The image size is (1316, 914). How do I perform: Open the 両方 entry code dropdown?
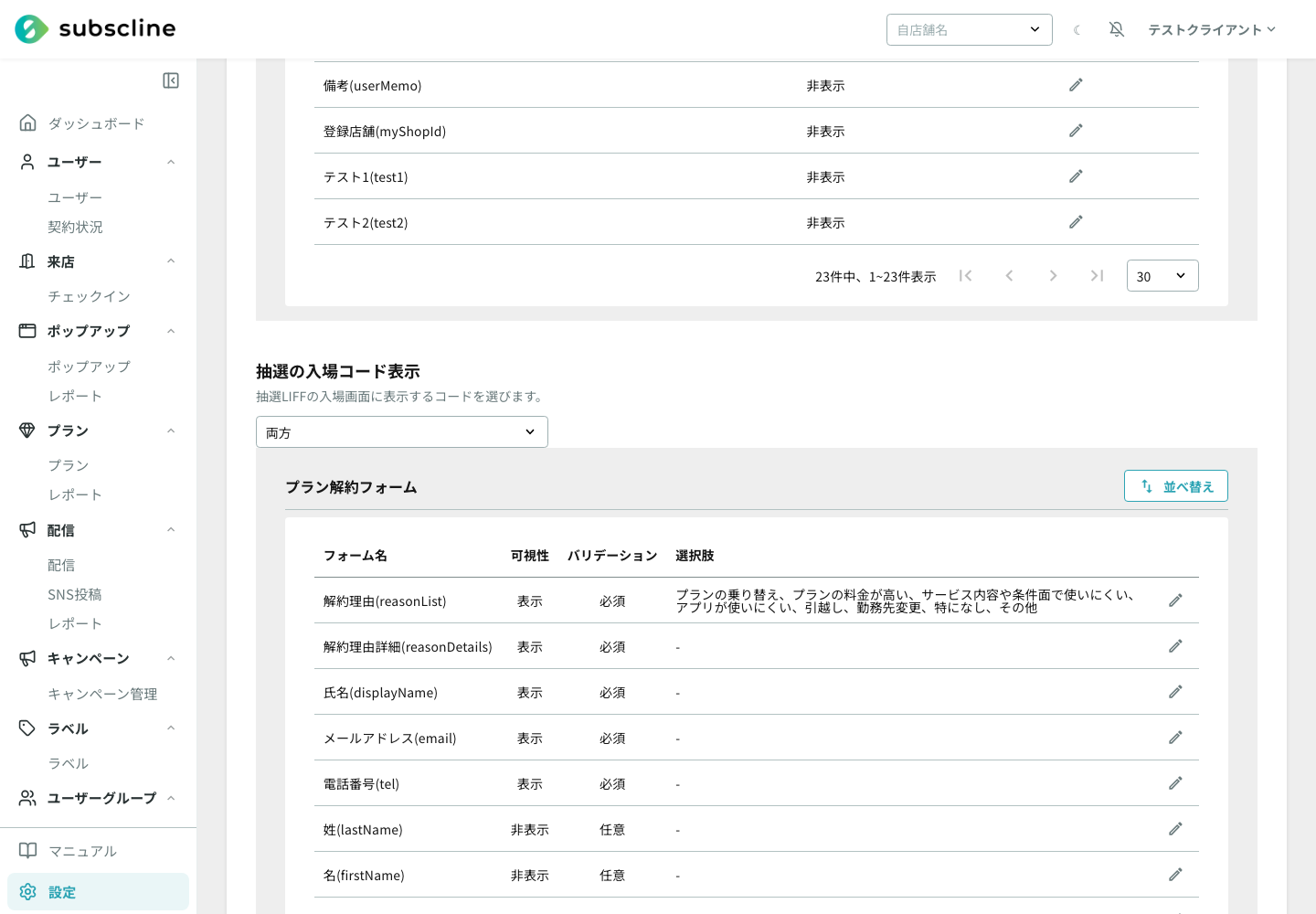(x=402, y=432)
